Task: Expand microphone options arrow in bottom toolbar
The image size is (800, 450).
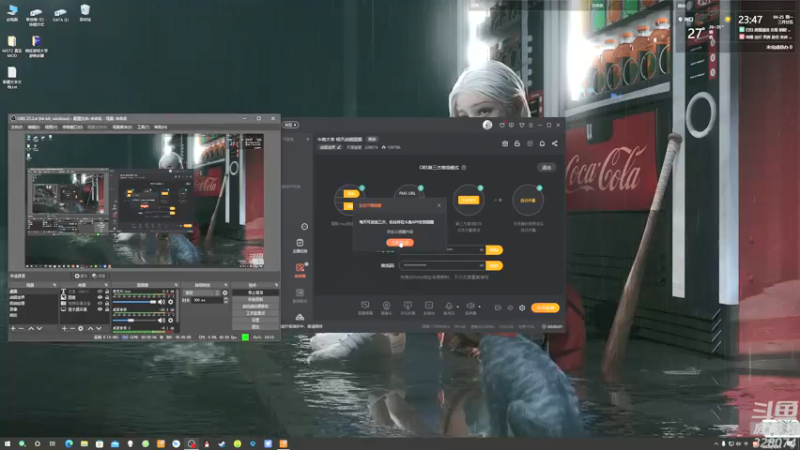Action: [458, 307]
